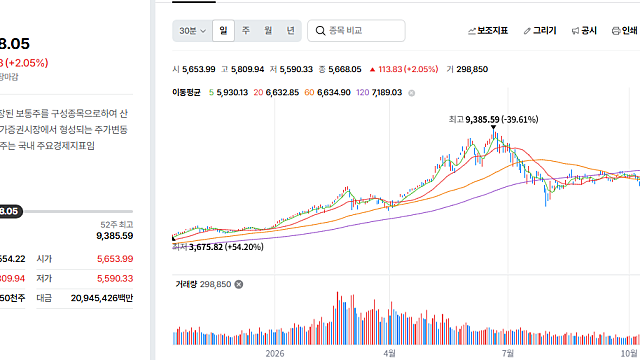Click the 시가 5,653.99 value in sidebar
640x360 pixels.
115,259
